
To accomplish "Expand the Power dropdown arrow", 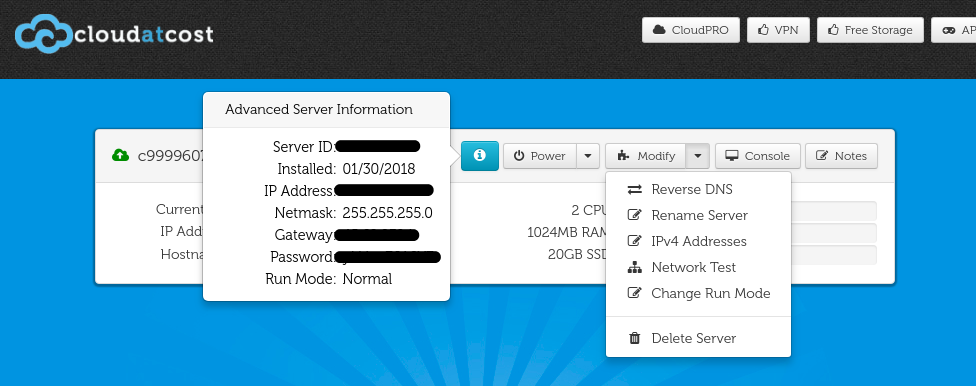I will pyautogui.click(x=588, y=156).
